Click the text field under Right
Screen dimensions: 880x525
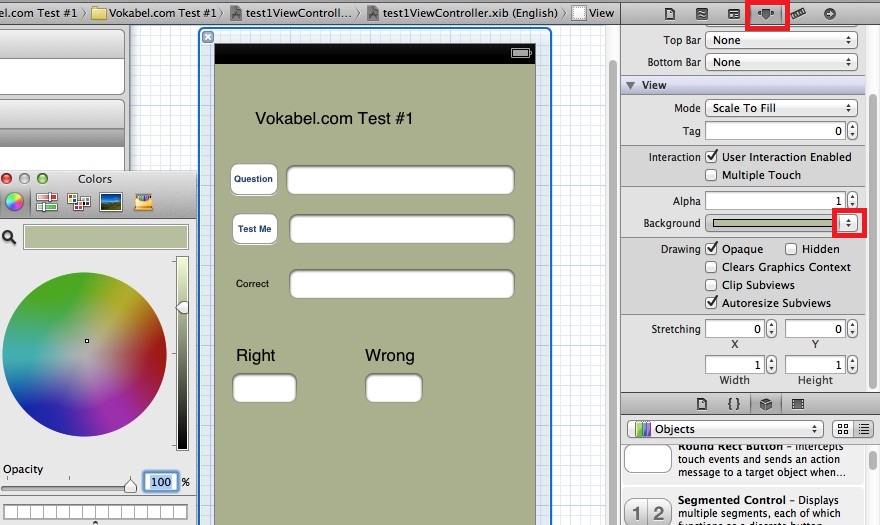point(264,388)
